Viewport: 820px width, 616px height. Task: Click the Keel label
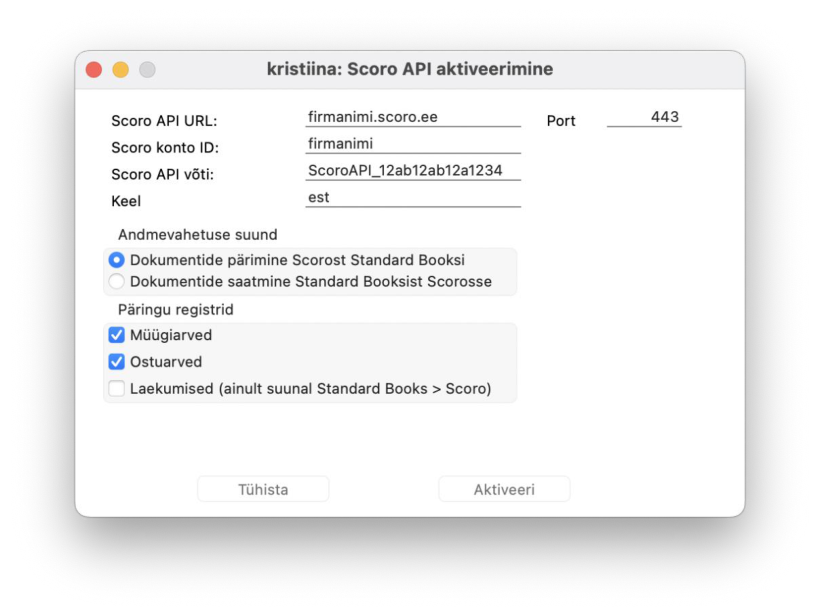tap(126, 201)
